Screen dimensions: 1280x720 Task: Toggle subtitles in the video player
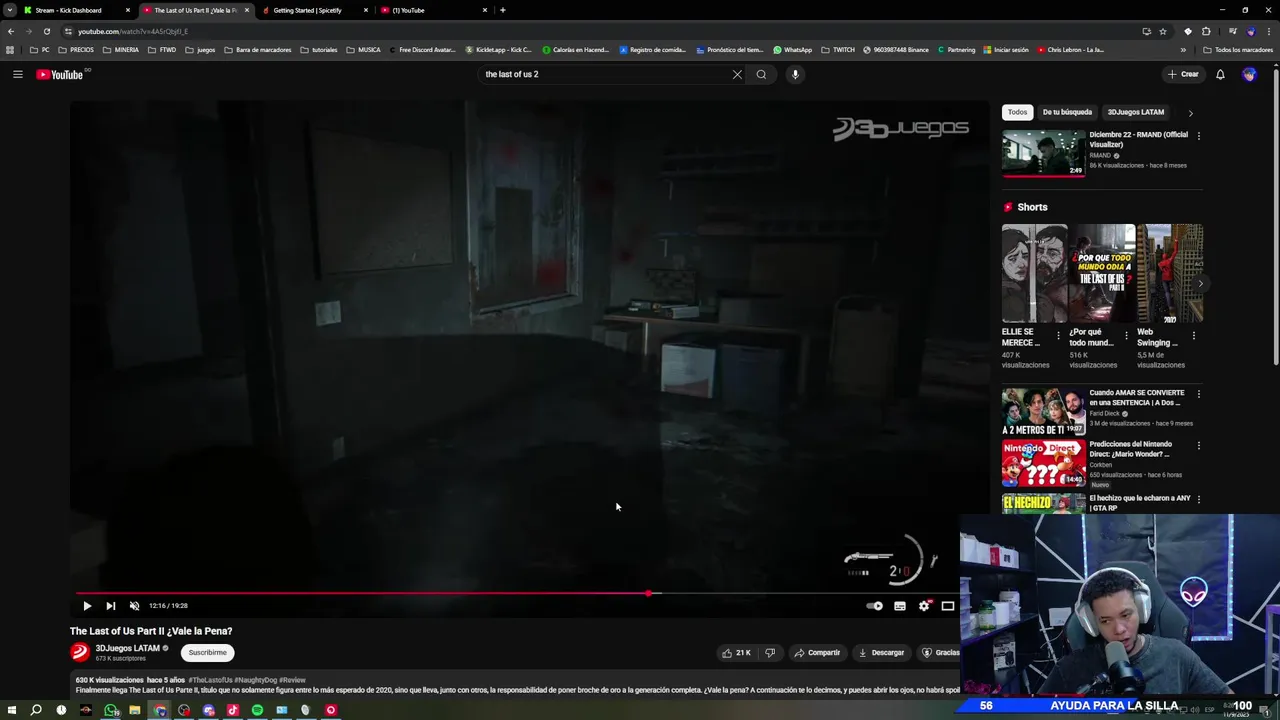point(900,606)
